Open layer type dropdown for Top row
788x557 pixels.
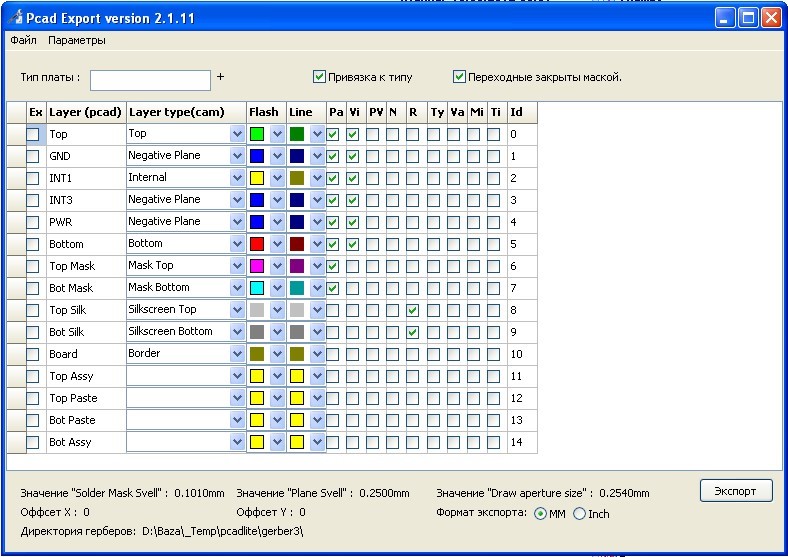pos(237,134)
